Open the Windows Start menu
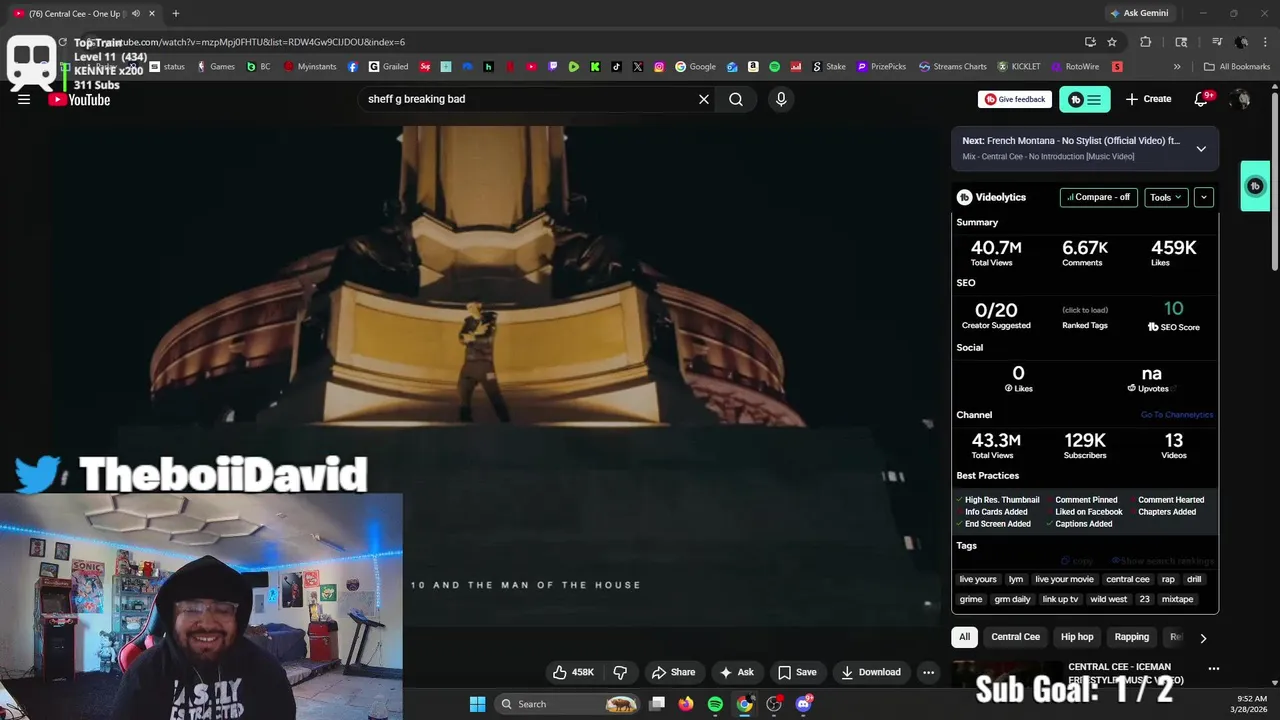Viewport: 1280px width, 720px height. click(477, 704)
